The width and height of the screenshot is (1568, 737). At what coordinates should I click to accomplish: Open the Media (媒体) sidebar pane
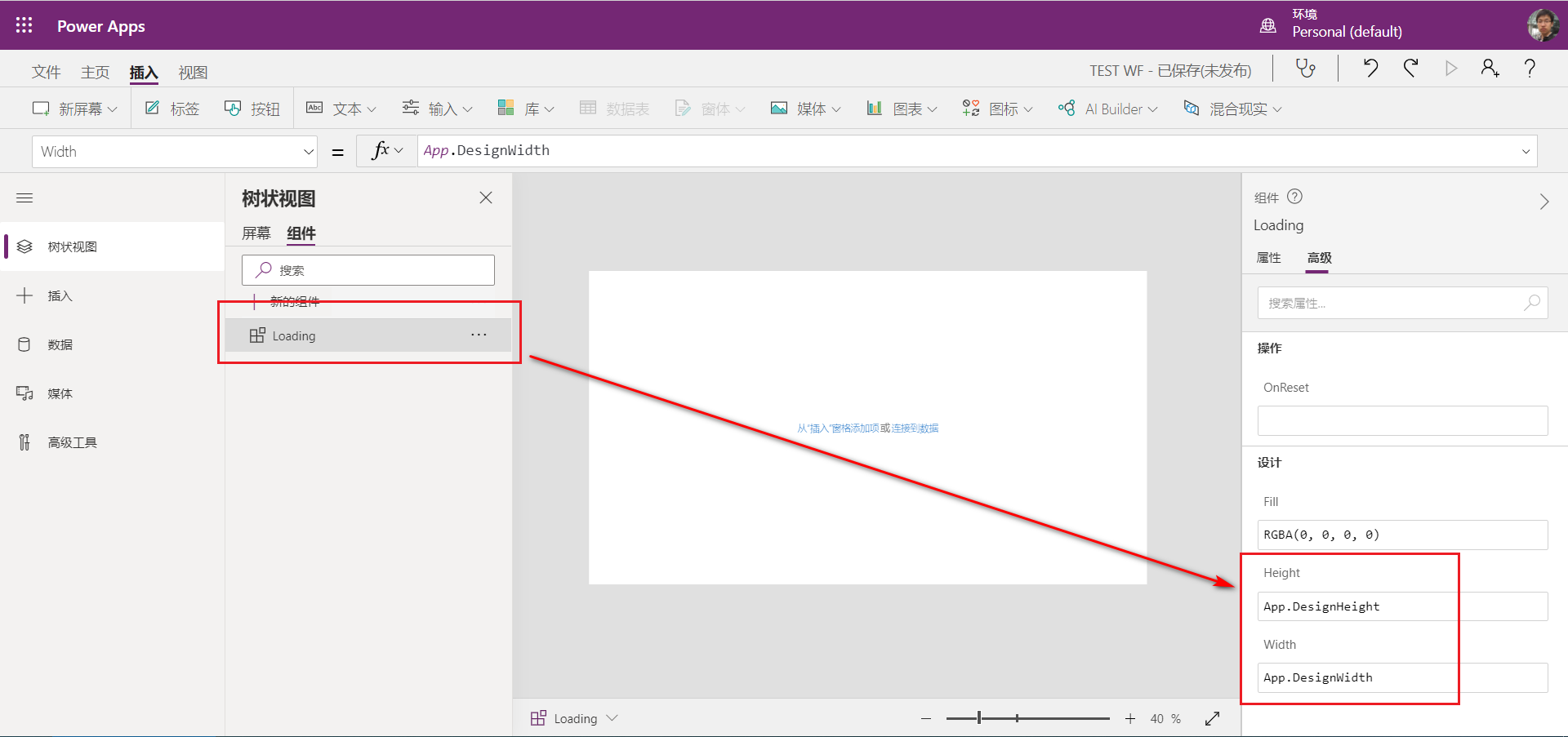pyautogui.click(x=113, y=393)
